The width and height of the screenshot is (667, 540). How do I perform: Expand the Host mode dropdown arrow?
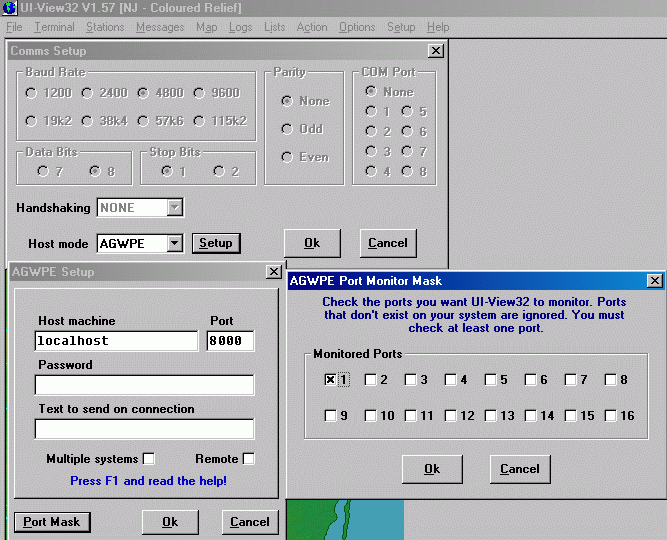[174, 243]
